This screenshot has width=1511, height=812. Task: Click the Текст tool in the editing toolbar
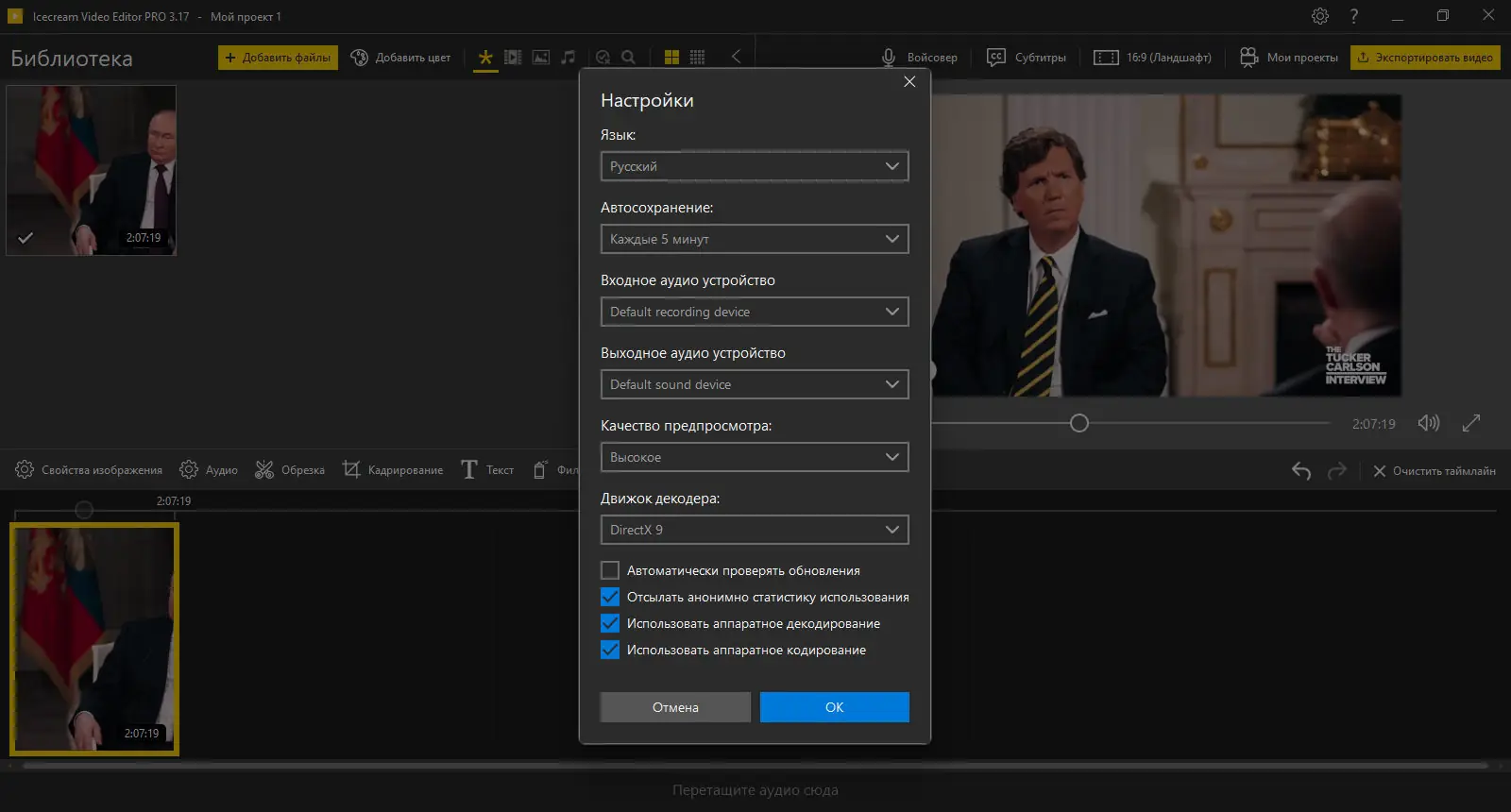pyautogui.click(x=487, y=470)
